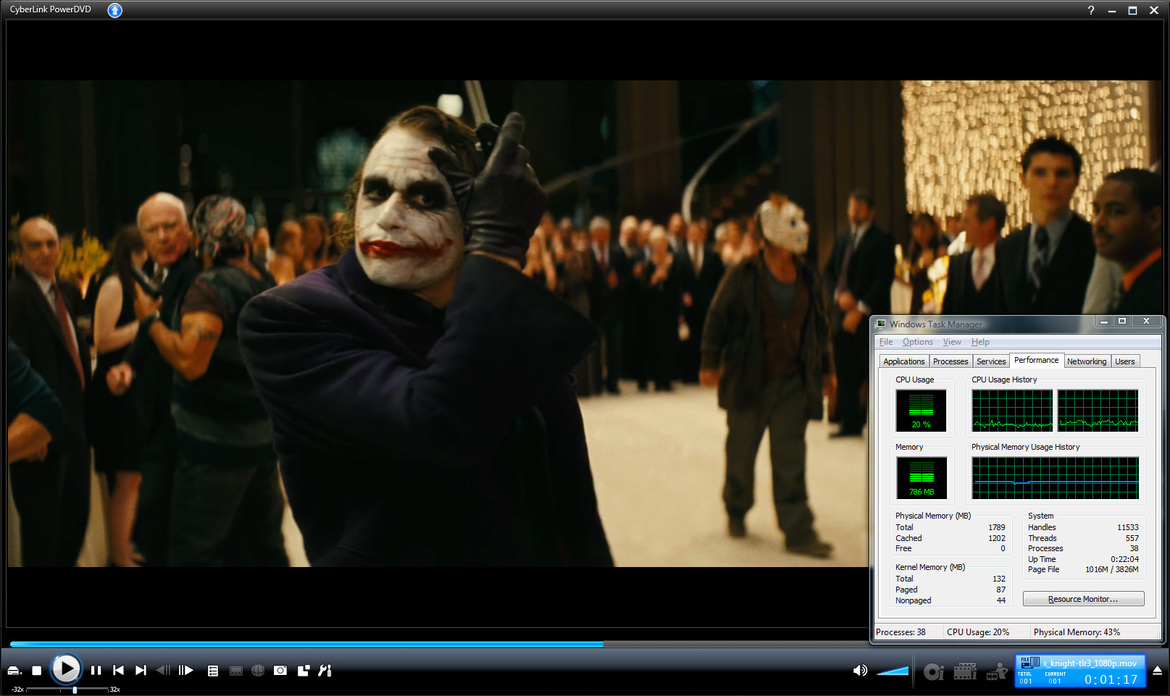This screenshot has height=696, width=1170.
Task: Open PowerDVD configuration wrench icon
Action: 325,671
